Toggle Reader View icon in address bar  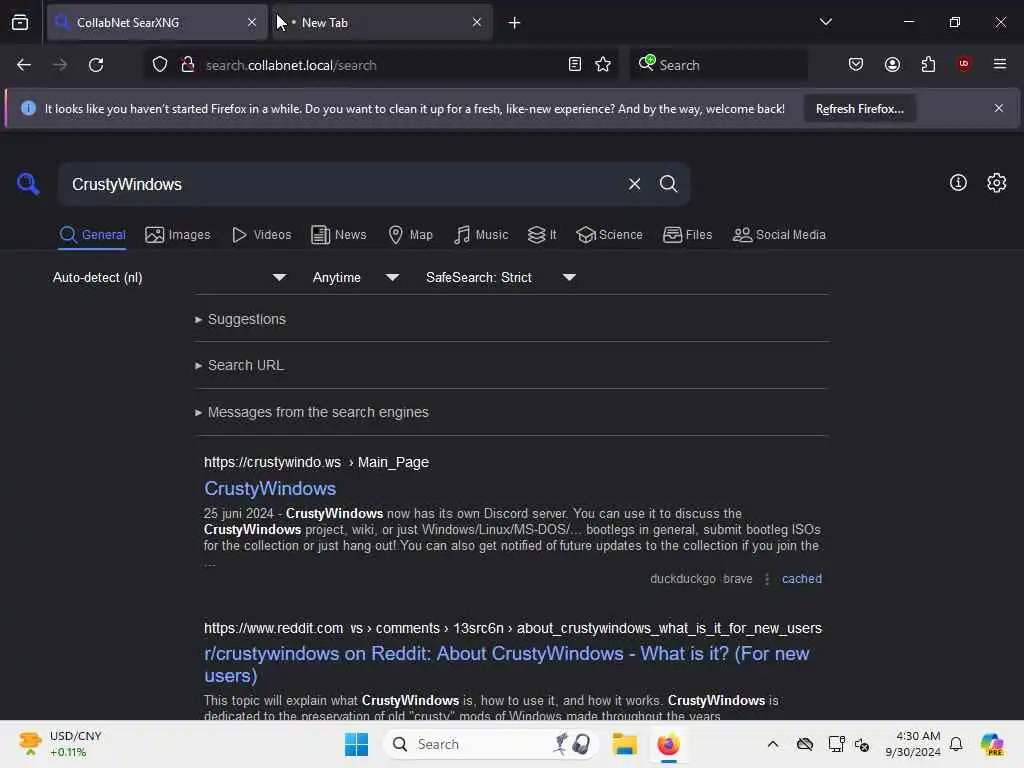[575, 65]
